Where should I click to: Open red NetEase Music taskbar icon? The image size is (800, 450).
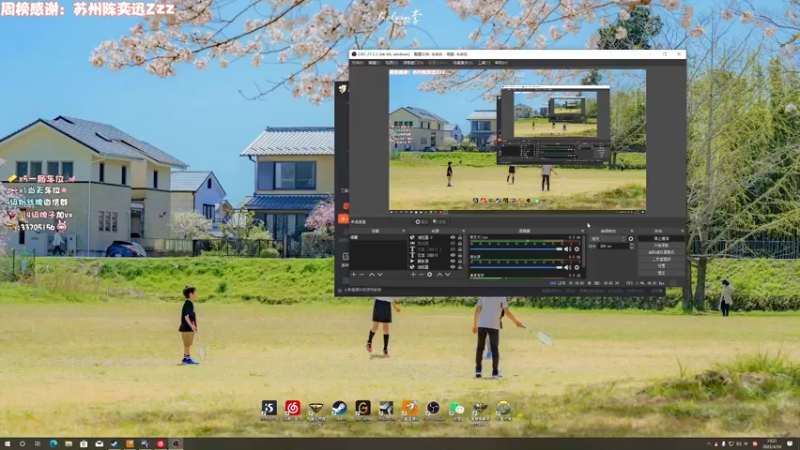pos(160,444)
